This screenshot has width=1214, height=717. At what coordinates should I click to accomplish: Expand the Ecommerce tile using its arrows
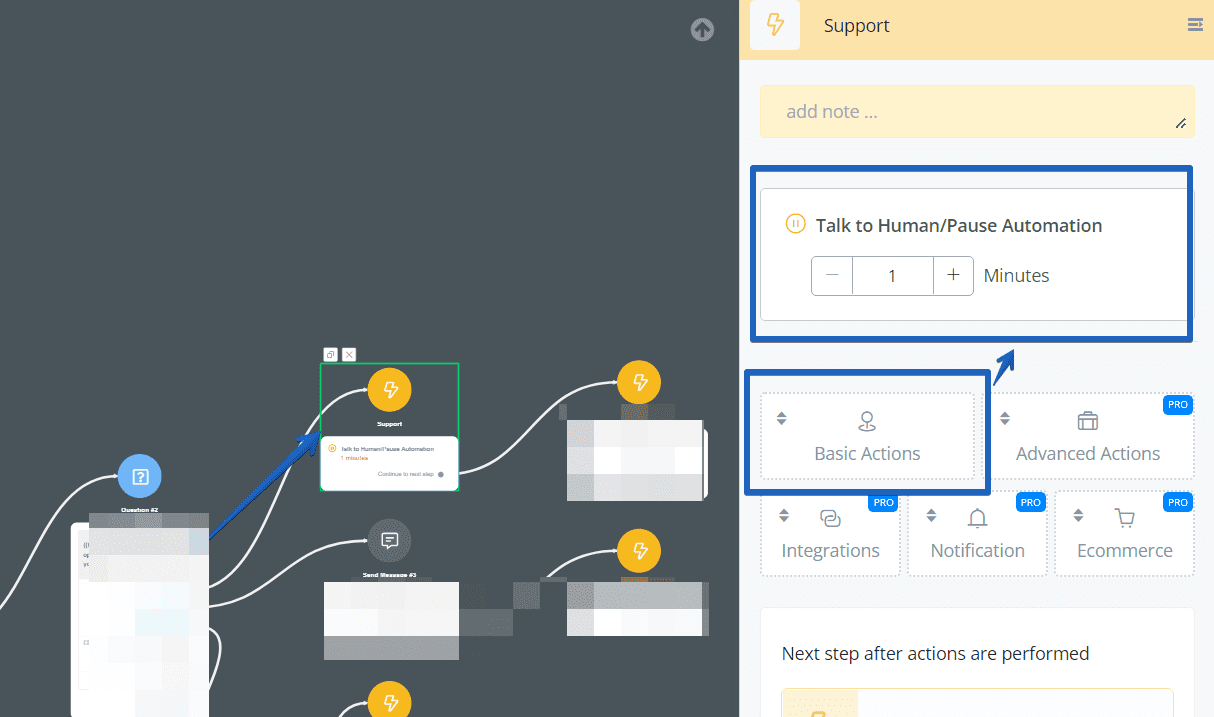(x=1078, y=515)
